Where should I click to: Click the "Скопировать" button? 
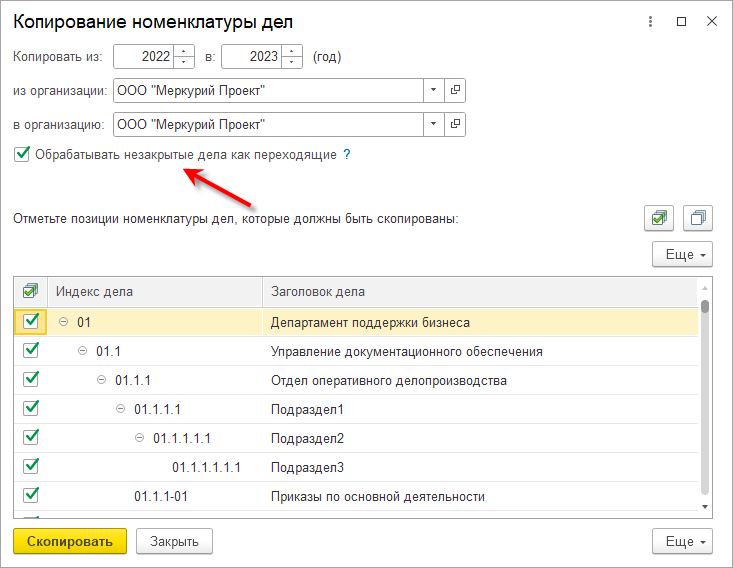pyautogui.click(x=70, y=541)
